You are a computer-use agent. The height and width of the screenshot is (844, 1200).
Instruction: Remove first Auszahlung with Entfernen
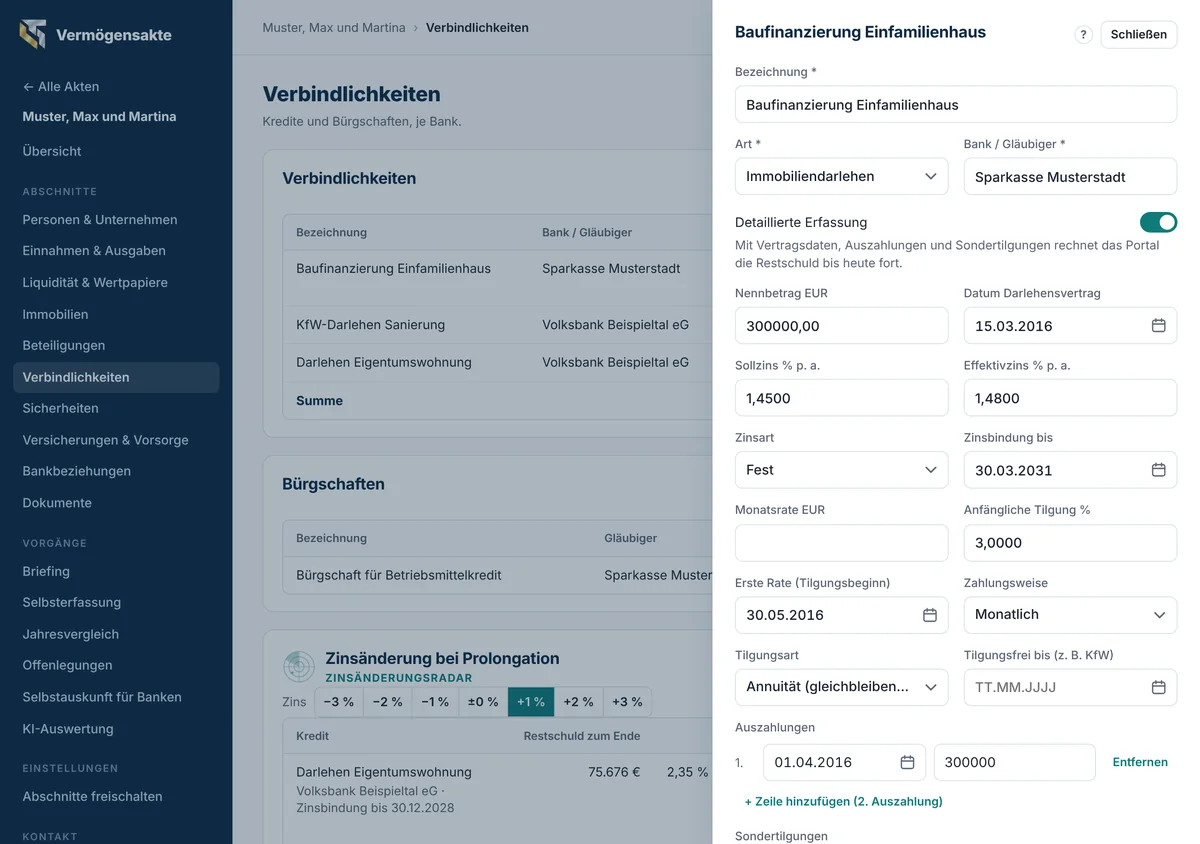1140,762
